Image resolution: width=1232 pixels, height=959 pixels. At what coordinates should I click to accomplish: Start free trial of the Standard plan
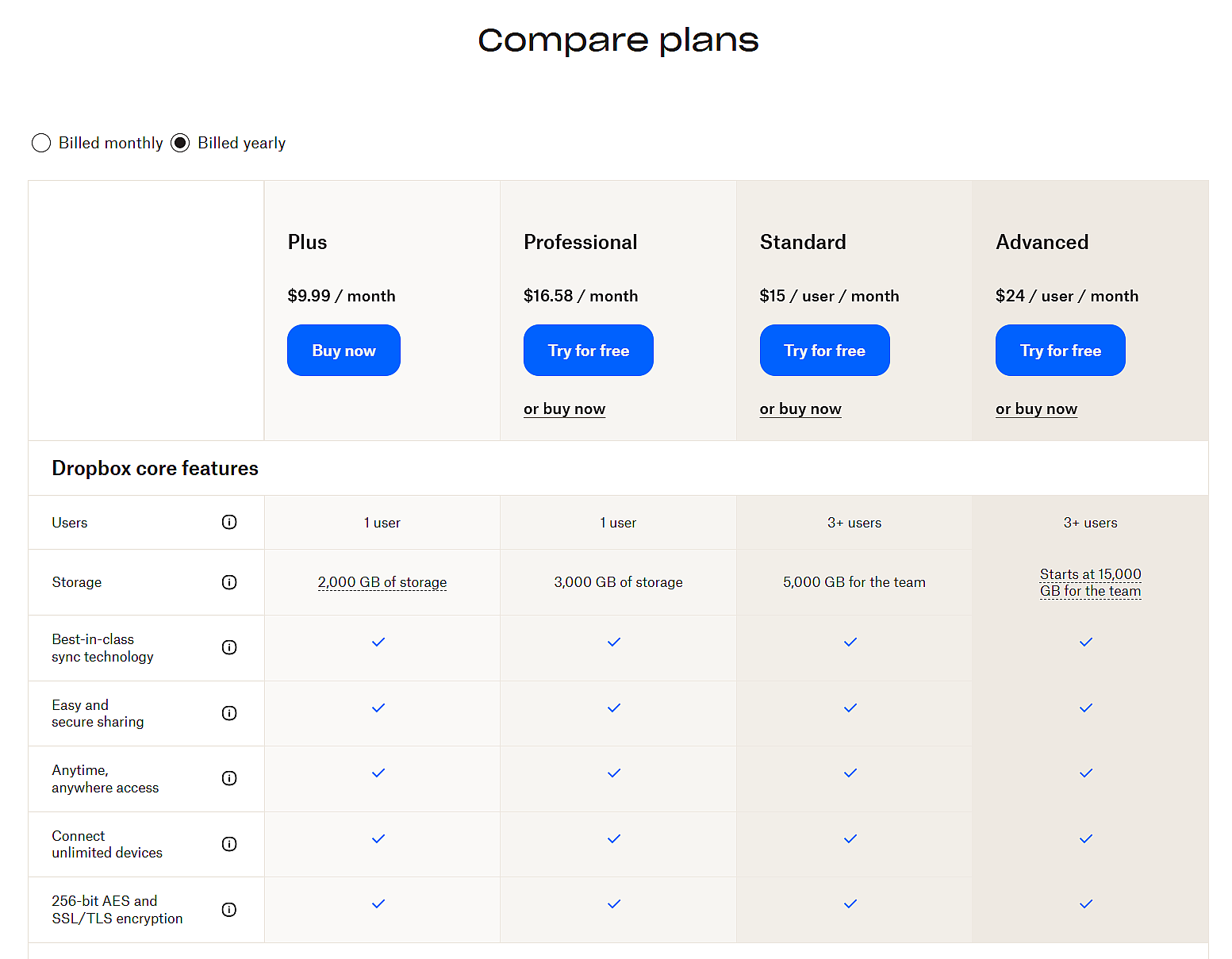824,351
